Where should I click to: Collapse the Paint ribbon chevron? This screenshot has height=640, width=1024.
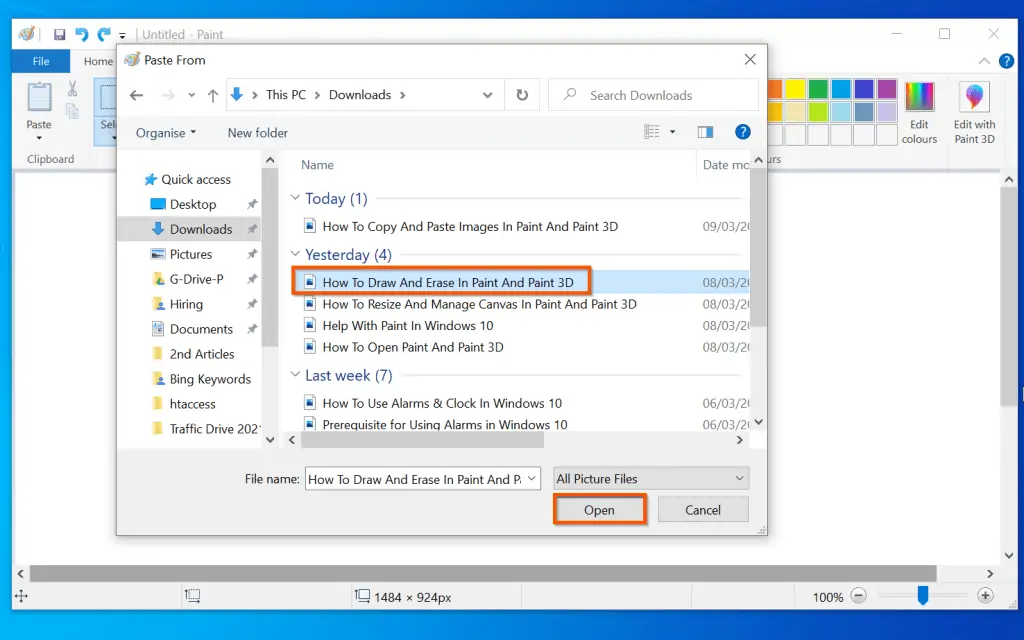pos(984,61)
